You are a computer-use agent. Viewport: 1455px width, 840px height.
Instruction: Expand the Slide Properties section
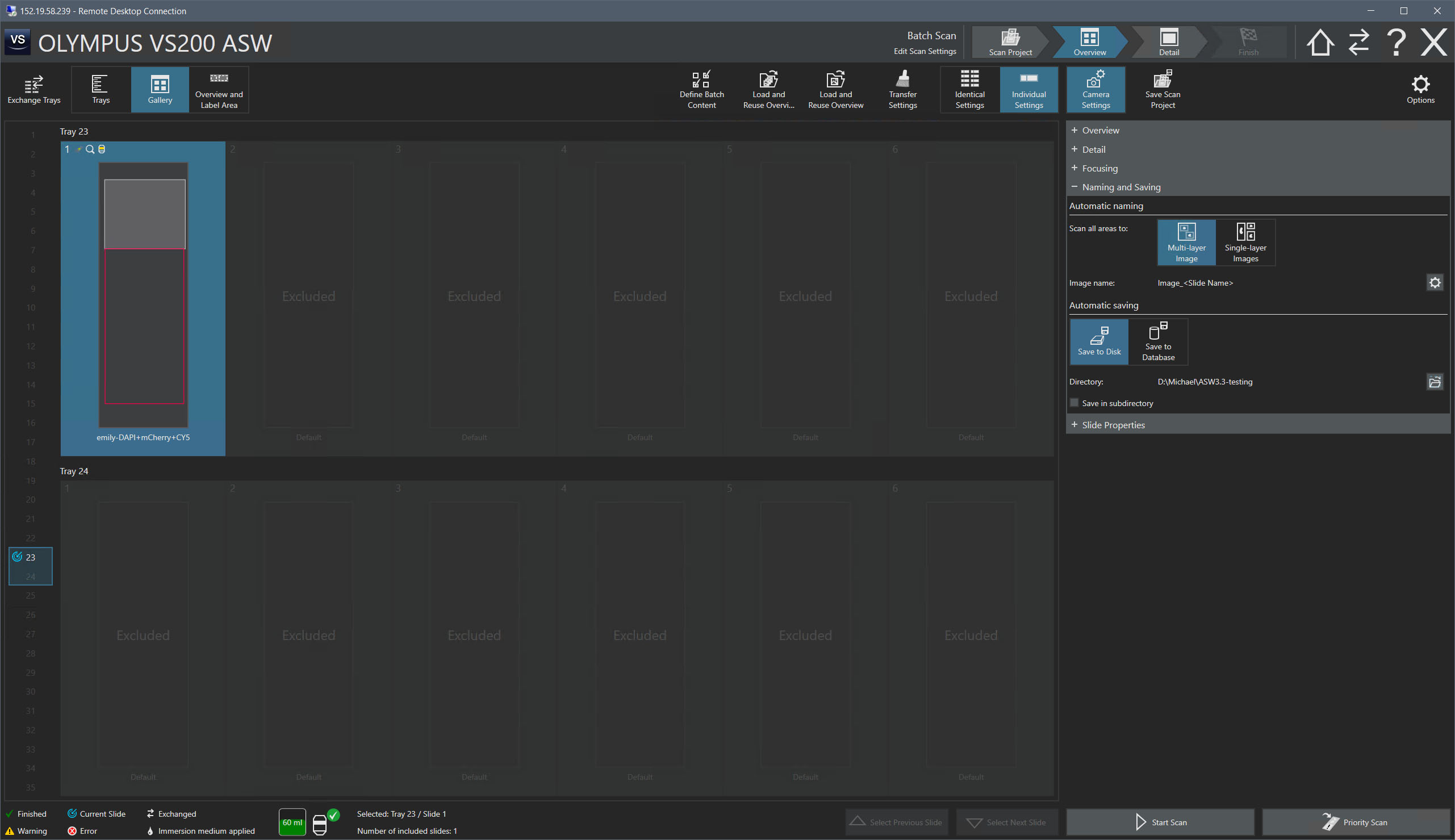coord(1257,425)
